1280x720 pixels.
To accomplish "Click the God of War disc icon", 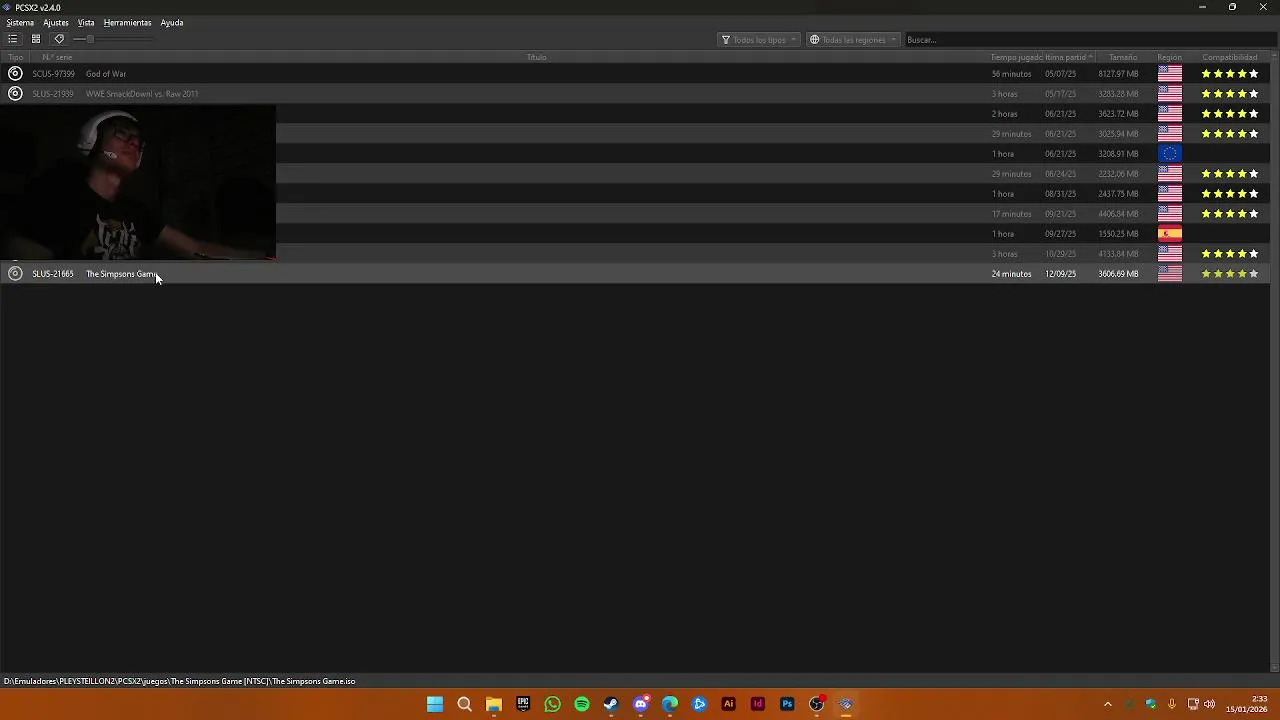I will coord(15,74).
